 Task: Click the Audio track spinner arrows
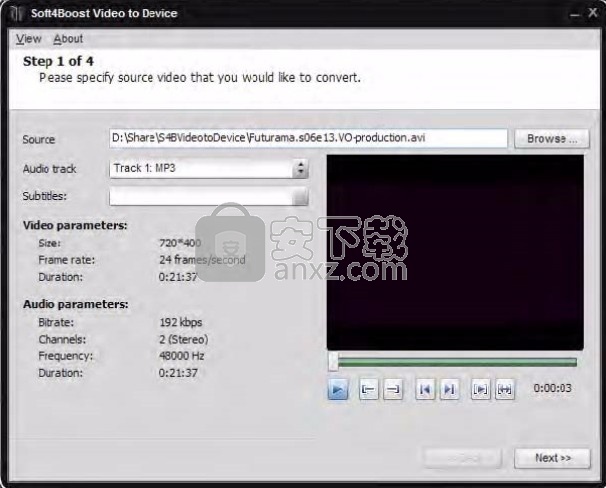pos(300,168)
